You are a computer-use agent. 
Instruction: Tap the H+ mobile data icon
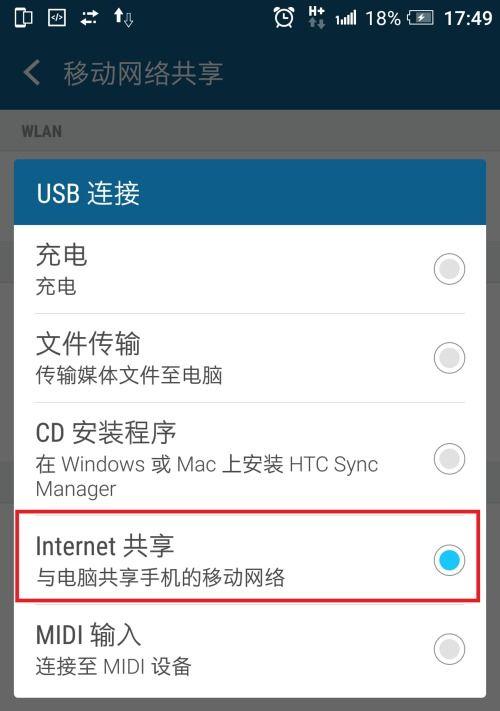click(316, 18)
